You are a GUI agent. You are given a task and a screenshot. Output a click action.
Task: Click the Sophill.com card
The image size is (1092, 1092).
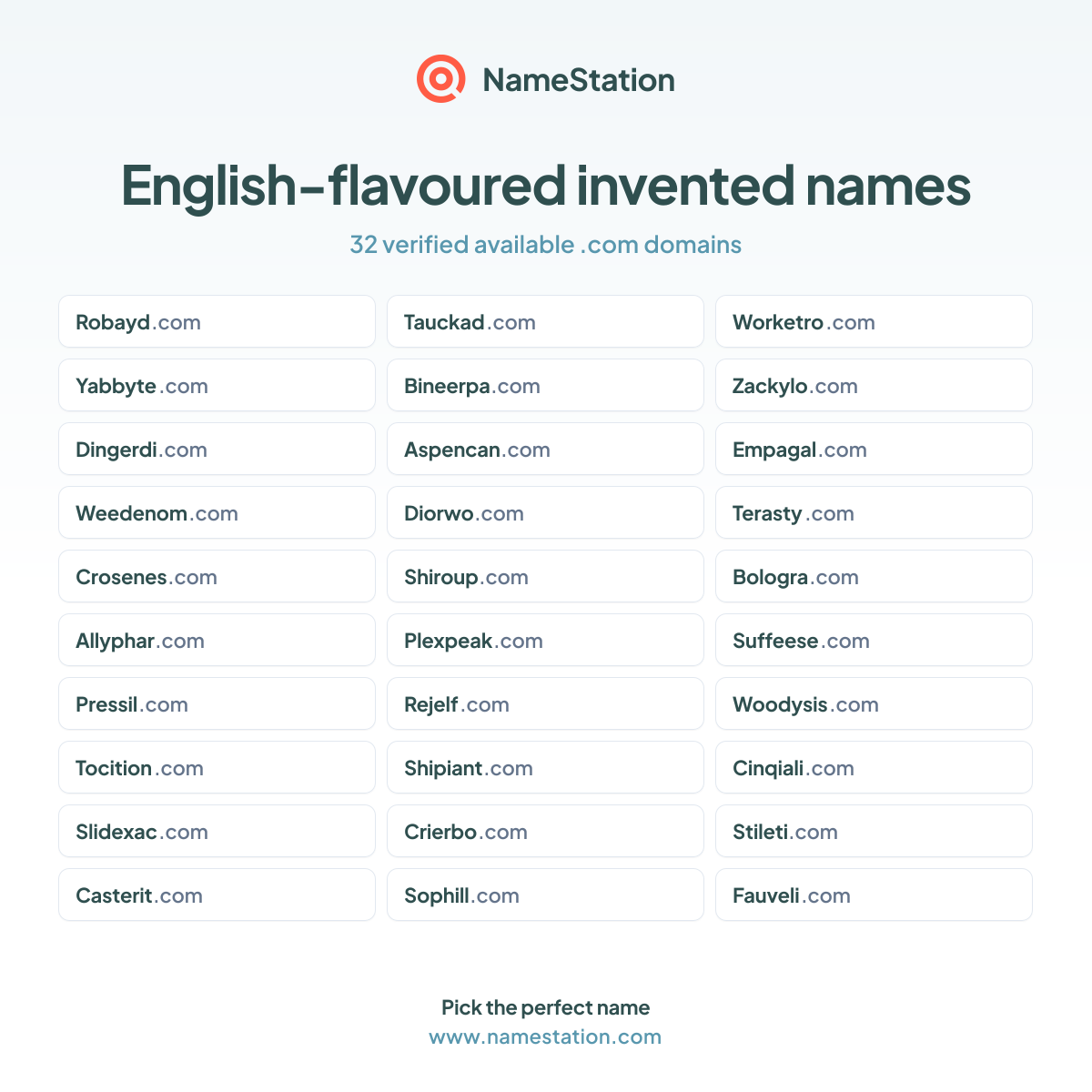pos(545,895)
